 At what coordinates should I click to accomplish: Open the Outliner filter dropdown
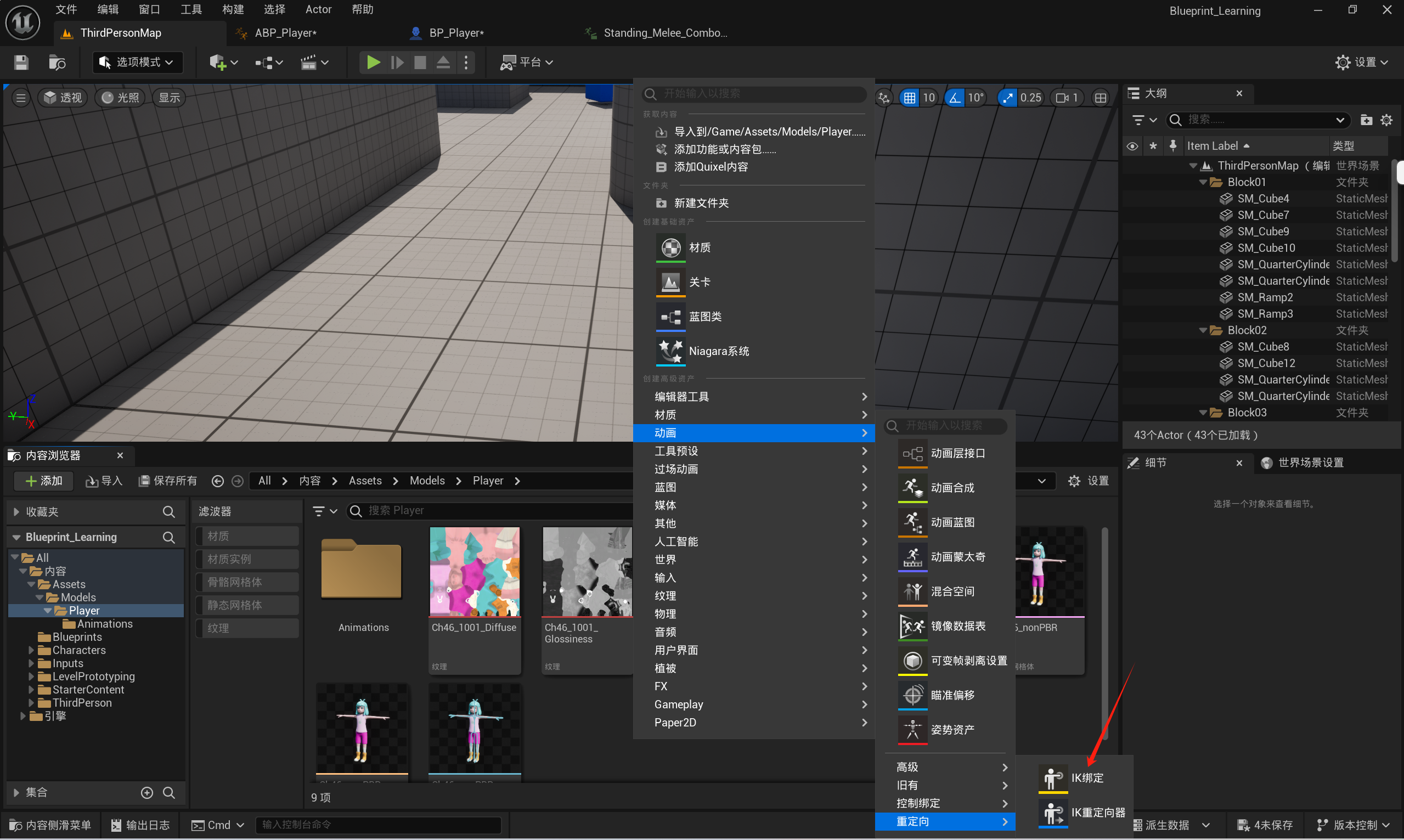tap(1144, 120)
